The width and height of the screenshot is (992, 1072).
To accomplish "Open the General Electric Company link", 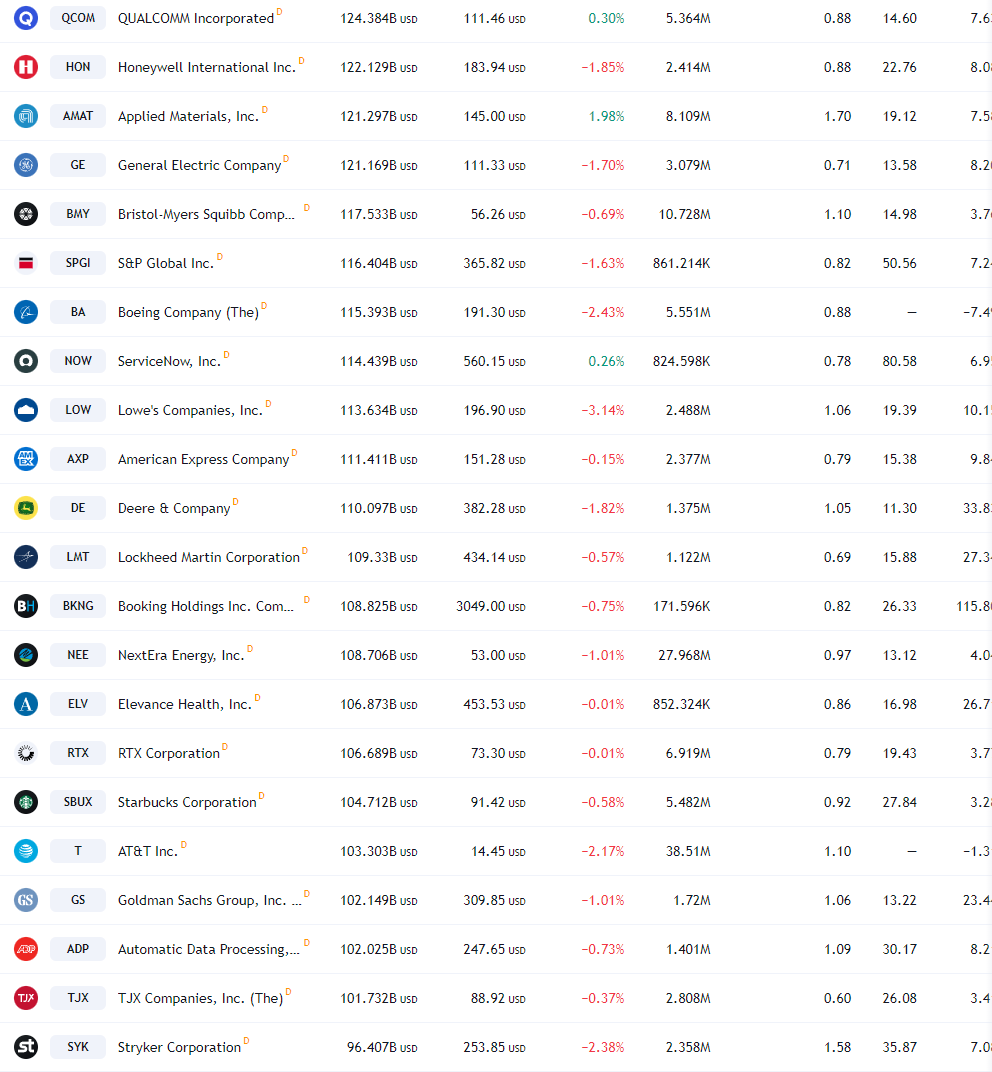I will (199, 165).
